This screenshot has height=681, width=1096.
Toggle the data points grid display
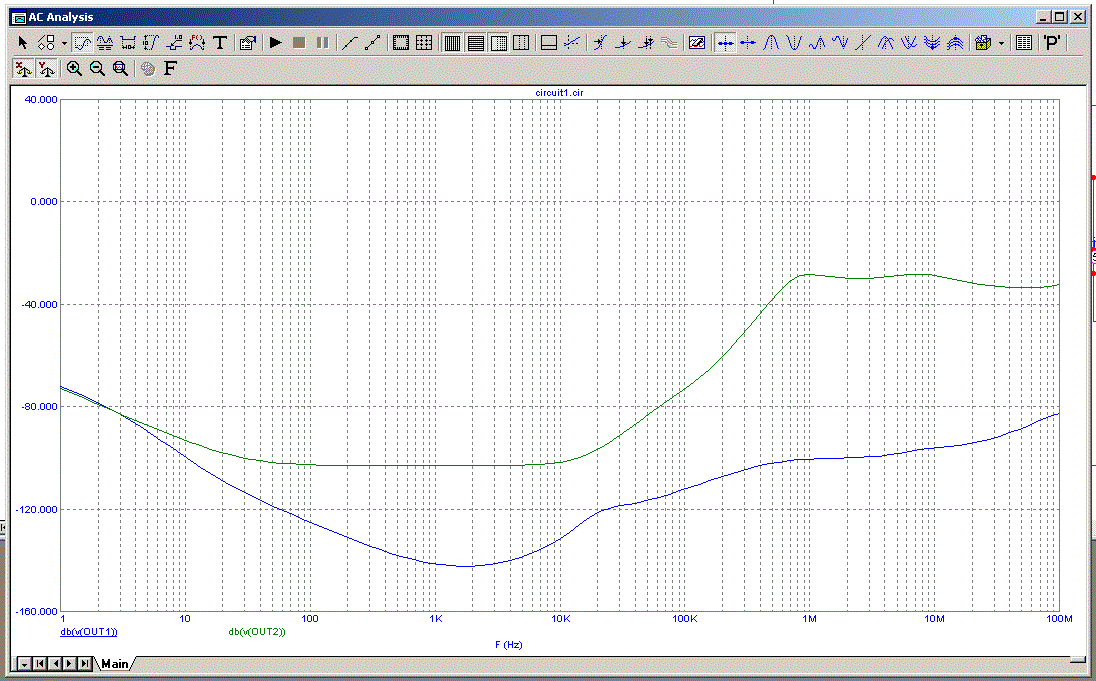424,43
